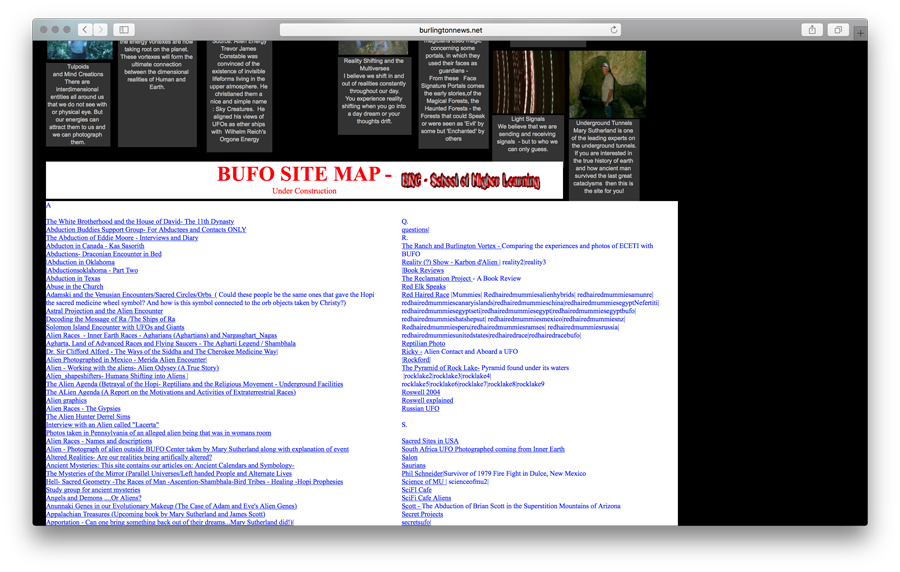The width and height of the screenshot is (900, 572).
Task: Show all tabs overview icon
Action: point(838,30)
